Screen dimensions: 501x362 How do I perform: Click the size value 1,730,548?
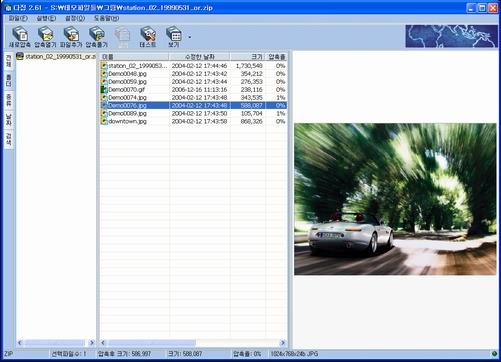(249, 66)
